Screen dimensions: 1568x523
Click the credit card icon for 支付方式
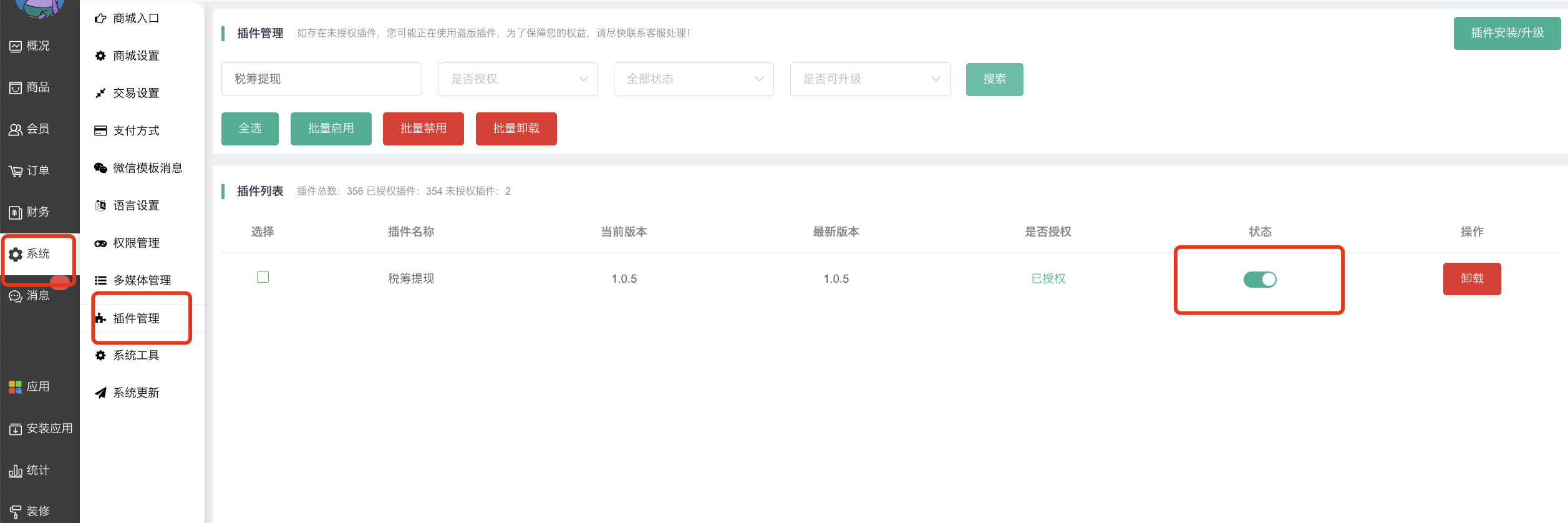pos(100,130)
